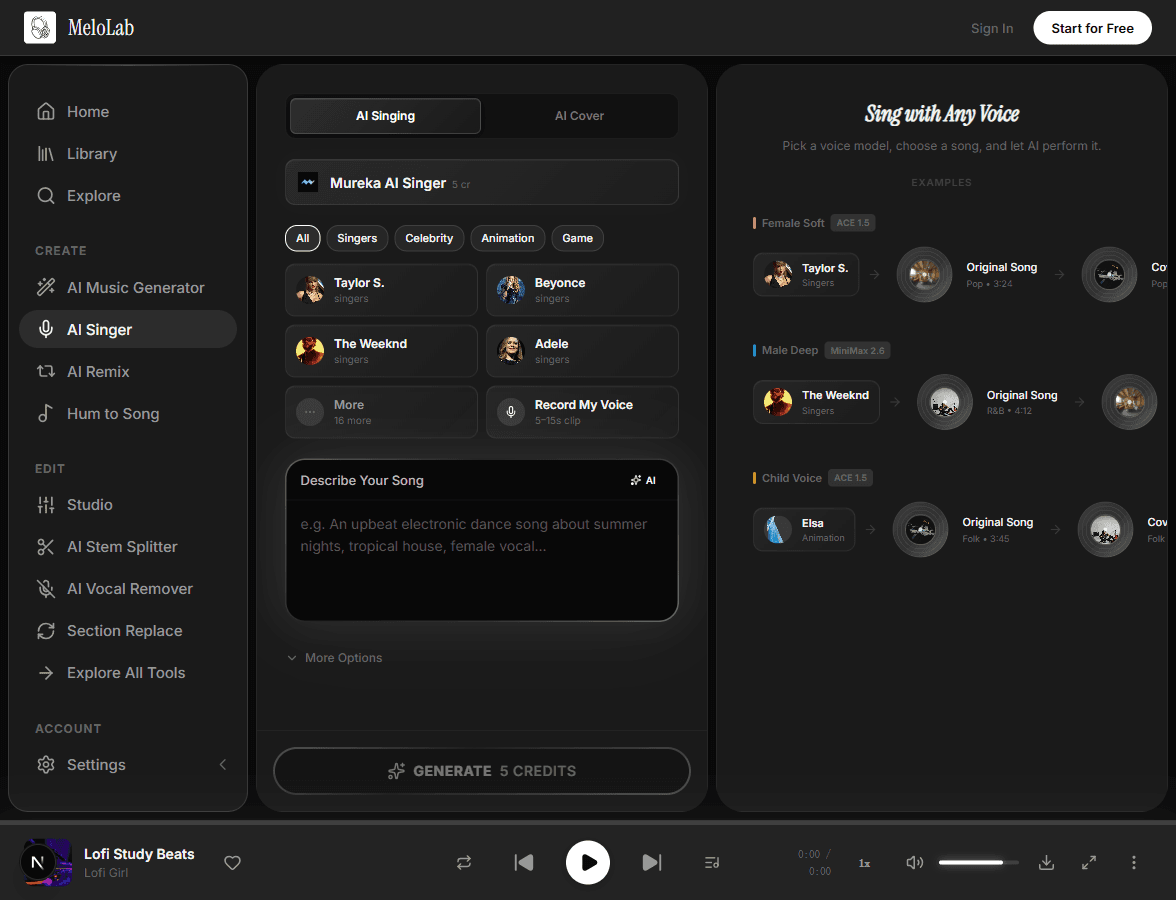Screen dimensions: 1176x900
Task: Open player more options menu
Action: coord(1133,862)
